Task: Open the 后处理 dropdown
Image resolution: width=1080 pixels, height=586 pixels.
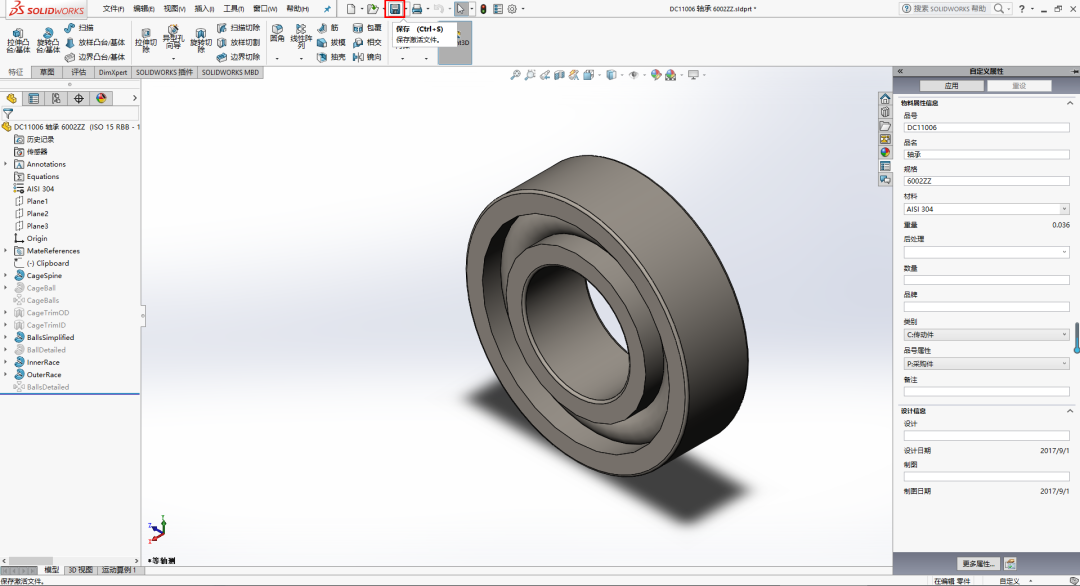Action: (1064, 253)
